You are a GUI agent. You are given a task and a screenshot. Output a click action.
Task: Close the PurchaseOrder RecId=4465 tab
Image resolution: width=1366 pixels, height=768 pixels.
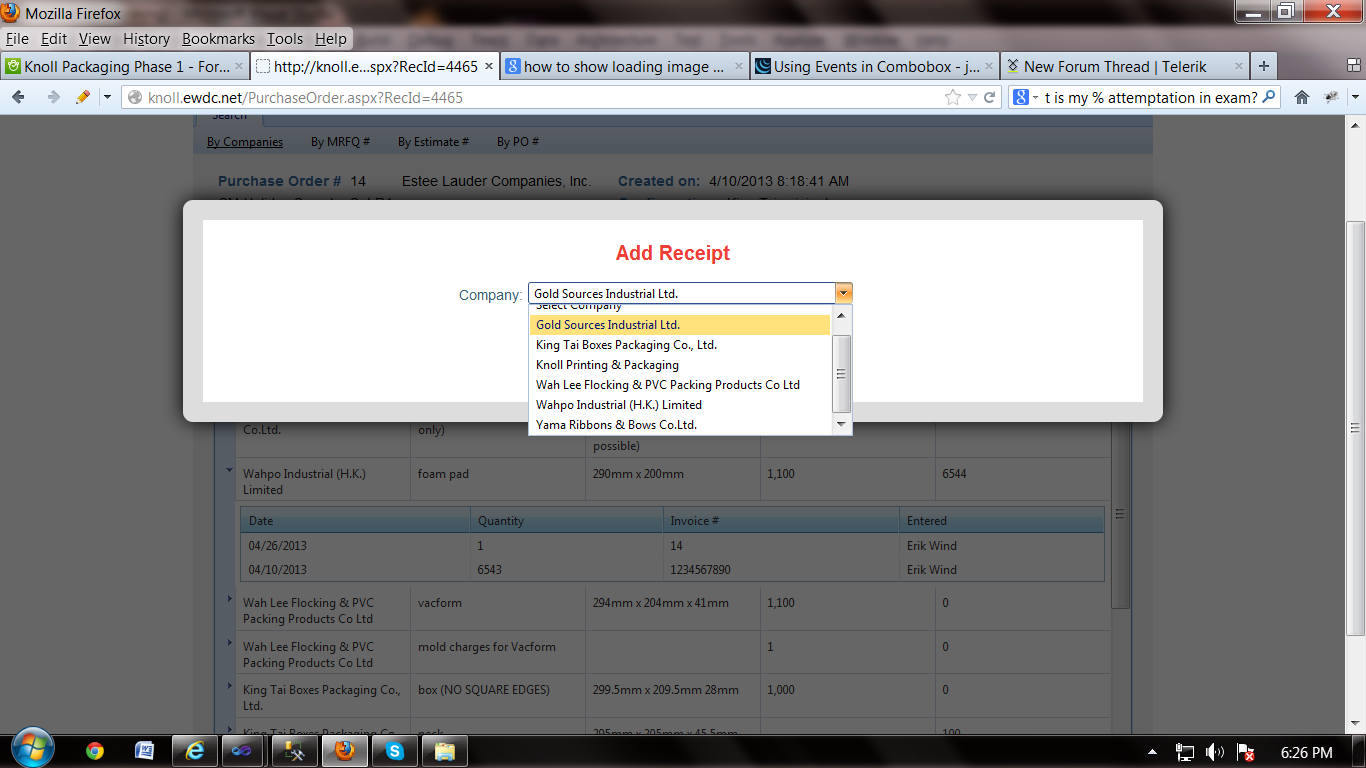point(488,67)
